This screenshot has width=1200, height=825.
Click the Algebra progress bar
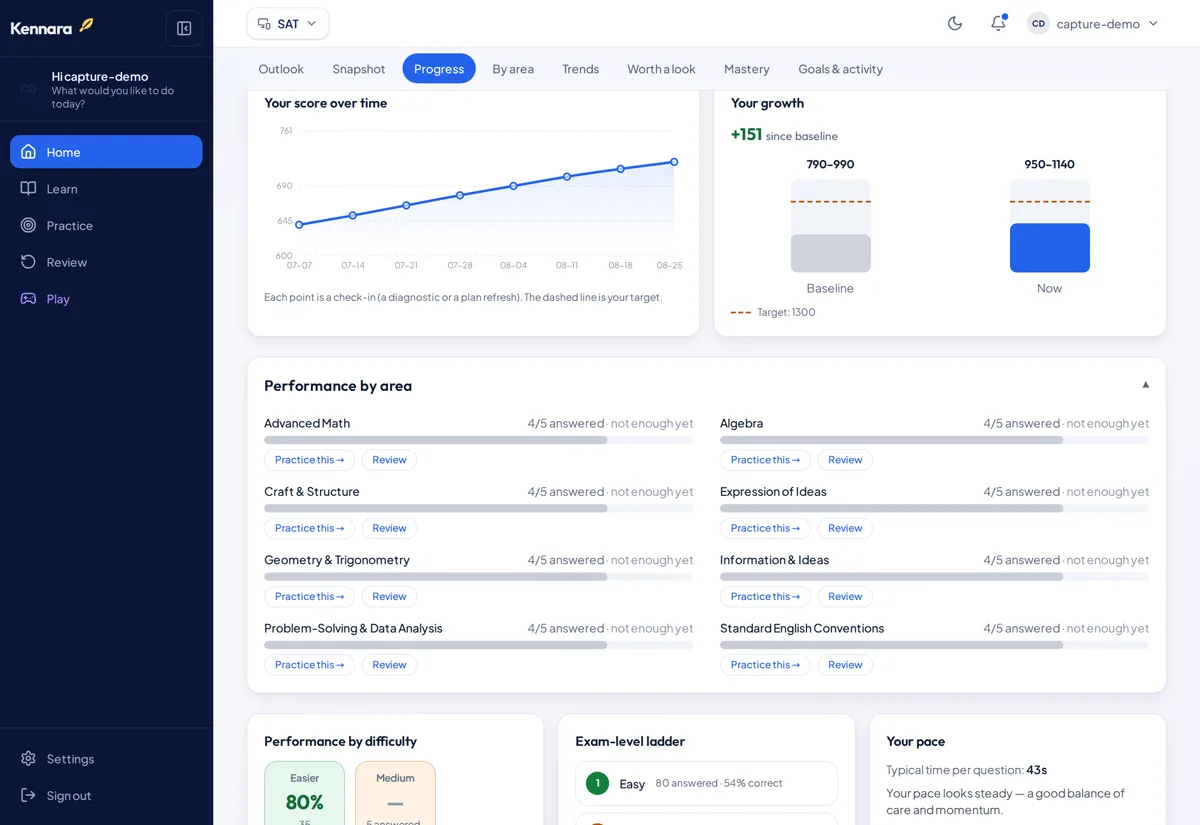pos(934,440)
